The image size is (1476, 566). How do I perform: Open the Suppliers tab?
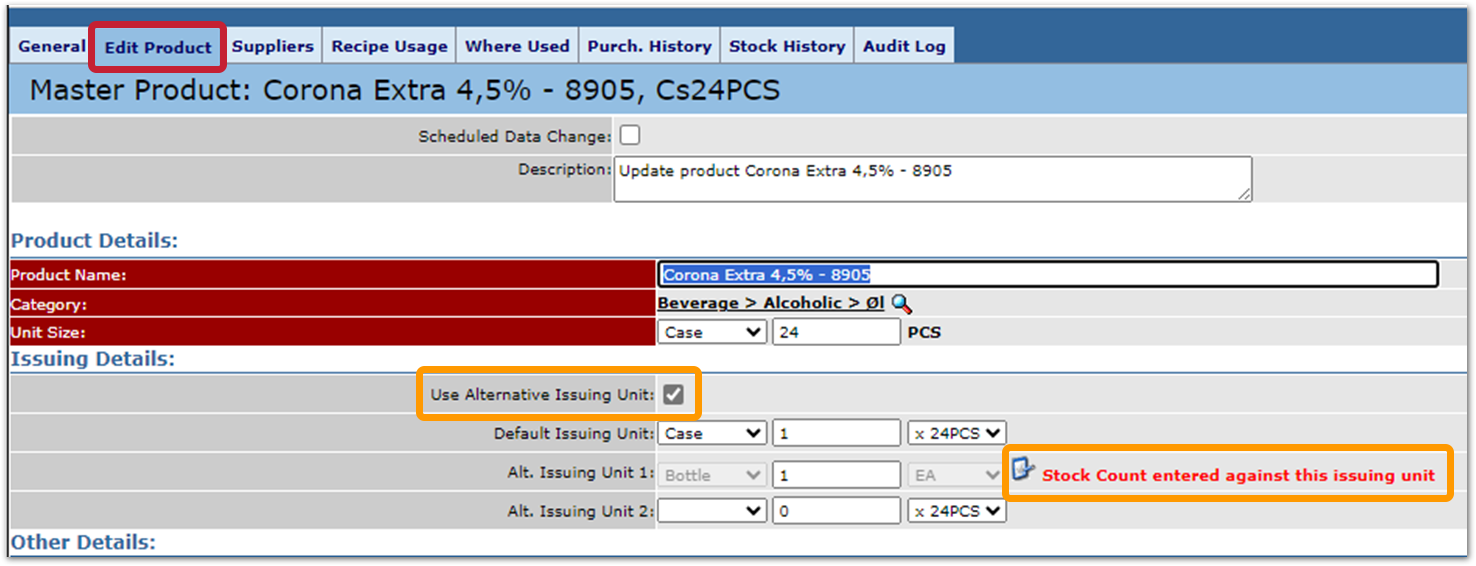point(273,46)
